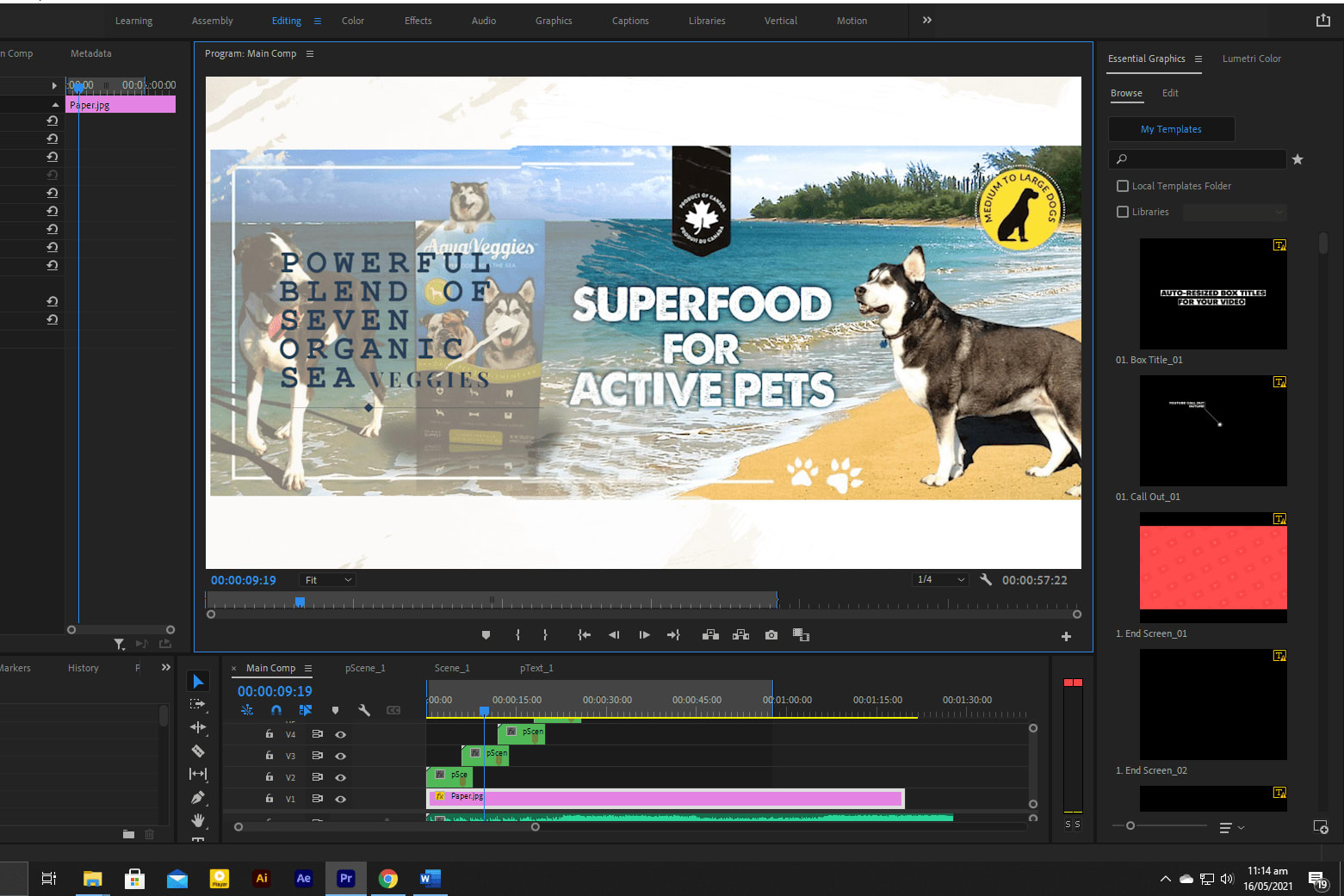The height and width of the screenshot is (896, 1344).
Task: Open playback resolution 1/4 dropdown
Action: (940, 580)
